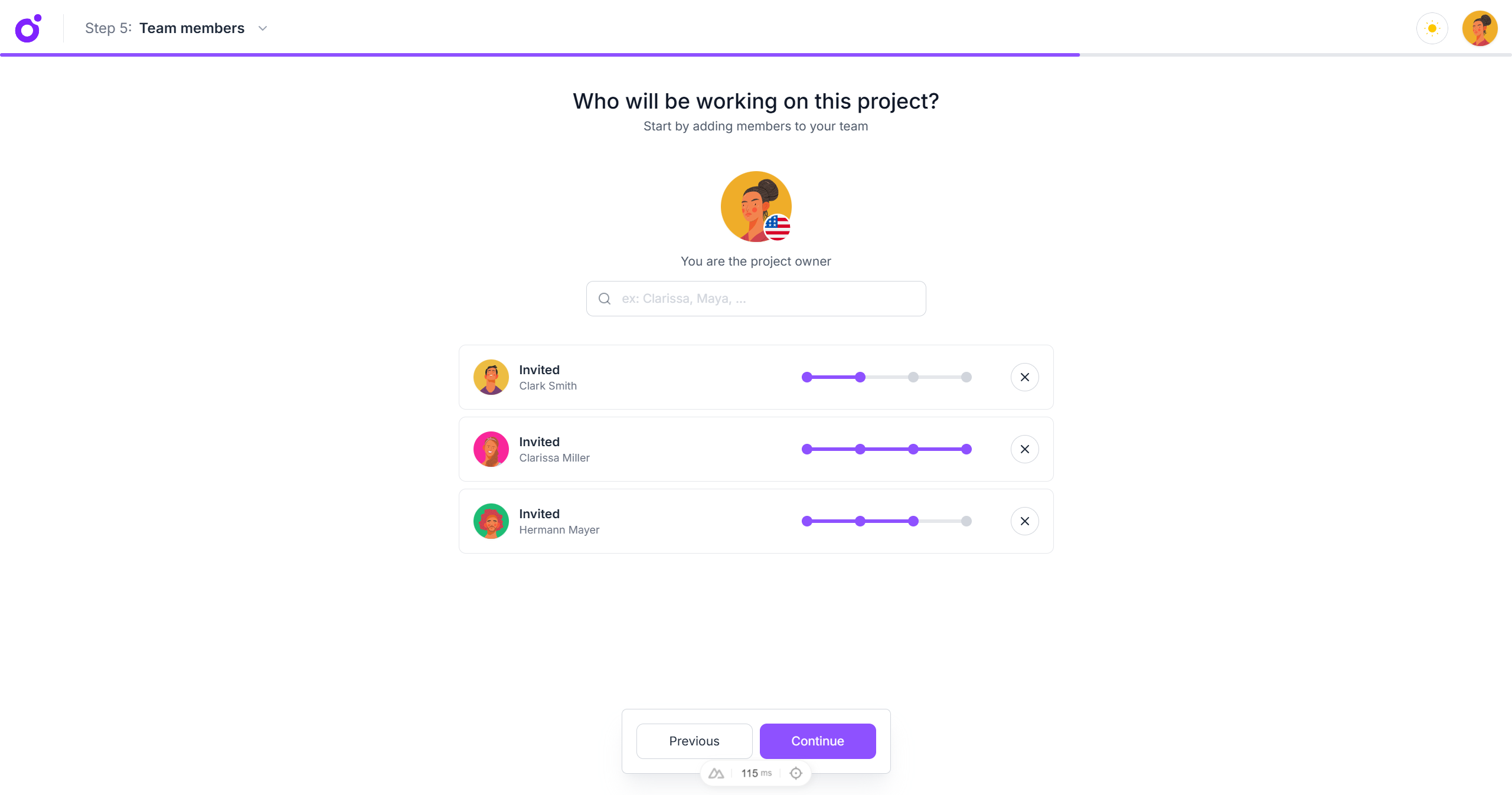Click Hermann Mayer's invited entry
Image resolution: width=1512 pixels, height=795 pixels.
649,521
